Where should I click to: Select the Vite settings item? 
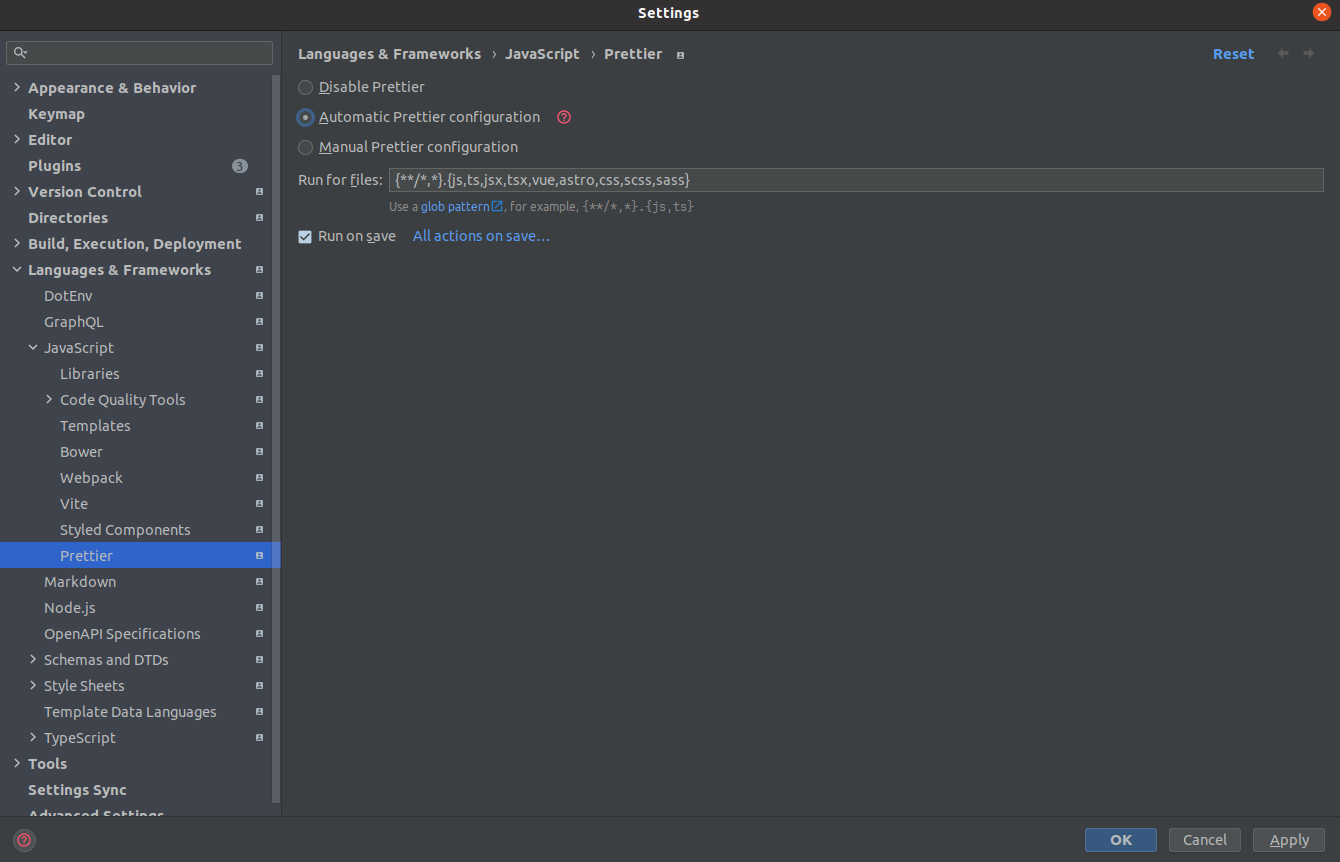tap(74, 504)
